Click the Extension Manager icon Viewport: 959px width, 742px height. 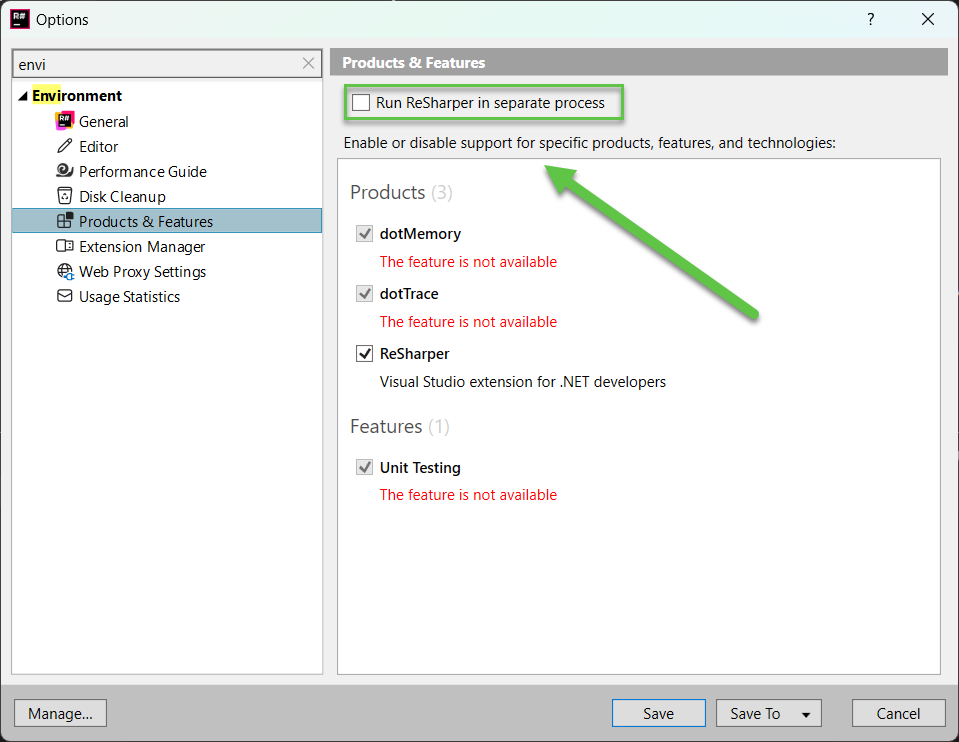[65, 246]
